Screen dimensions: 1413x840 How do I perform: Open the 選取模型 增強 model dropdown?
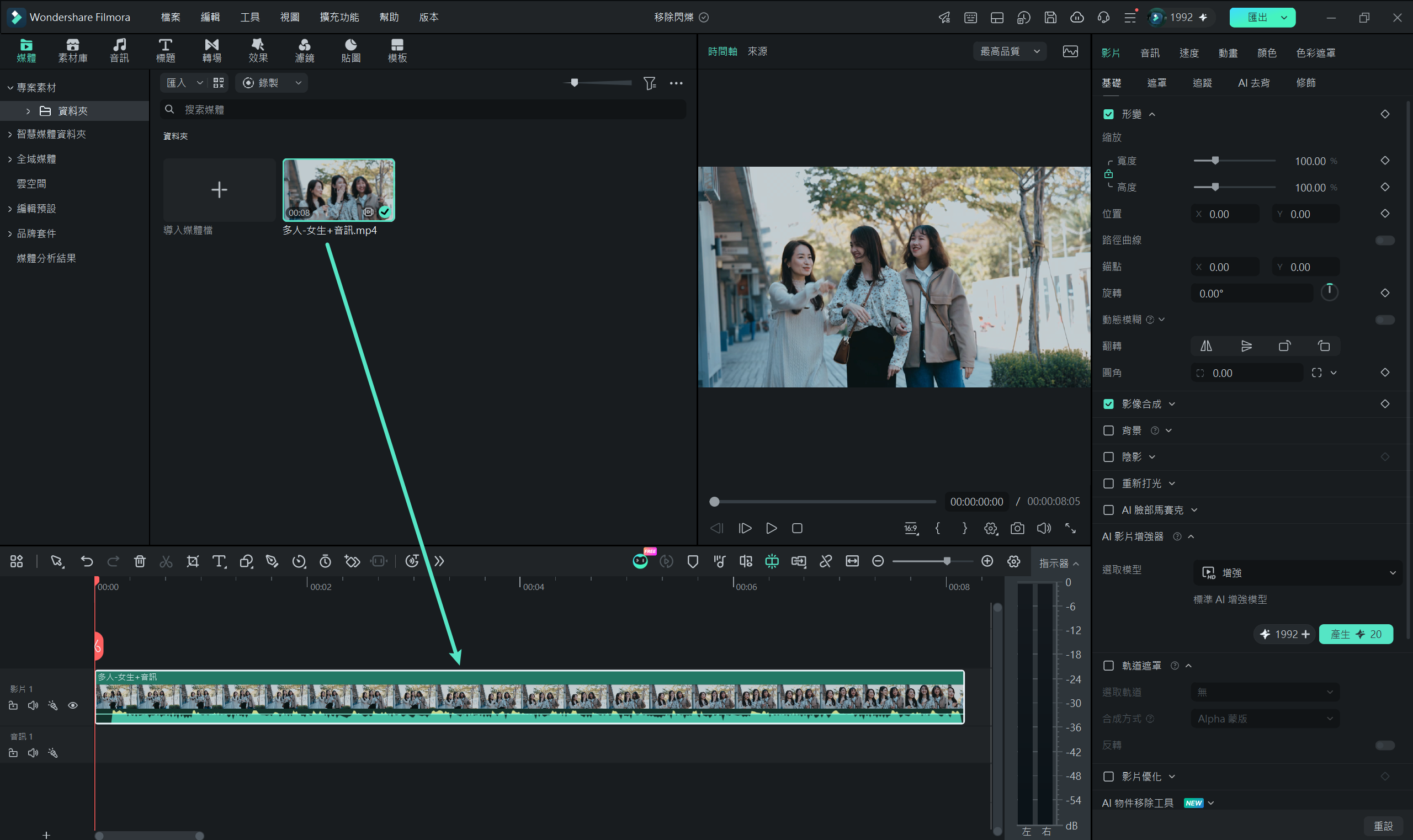(x=1297, y=573)
